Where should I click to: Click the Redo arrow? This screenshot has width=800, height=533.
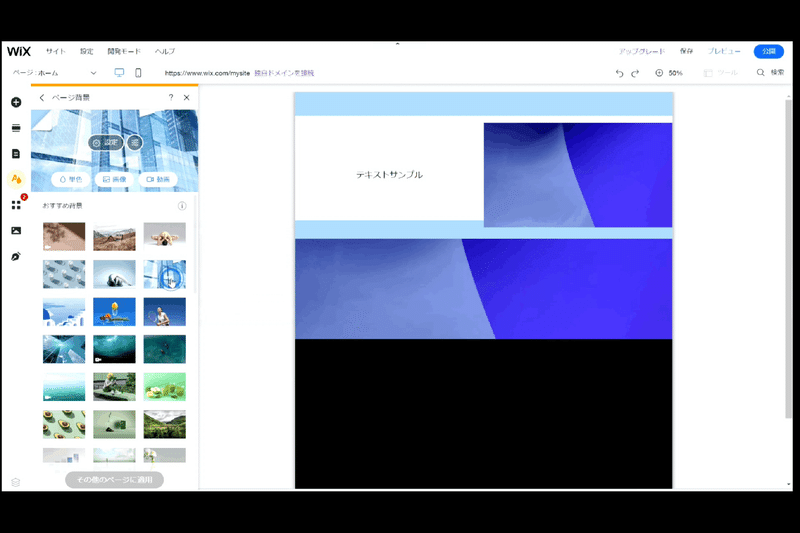[635, 73]
